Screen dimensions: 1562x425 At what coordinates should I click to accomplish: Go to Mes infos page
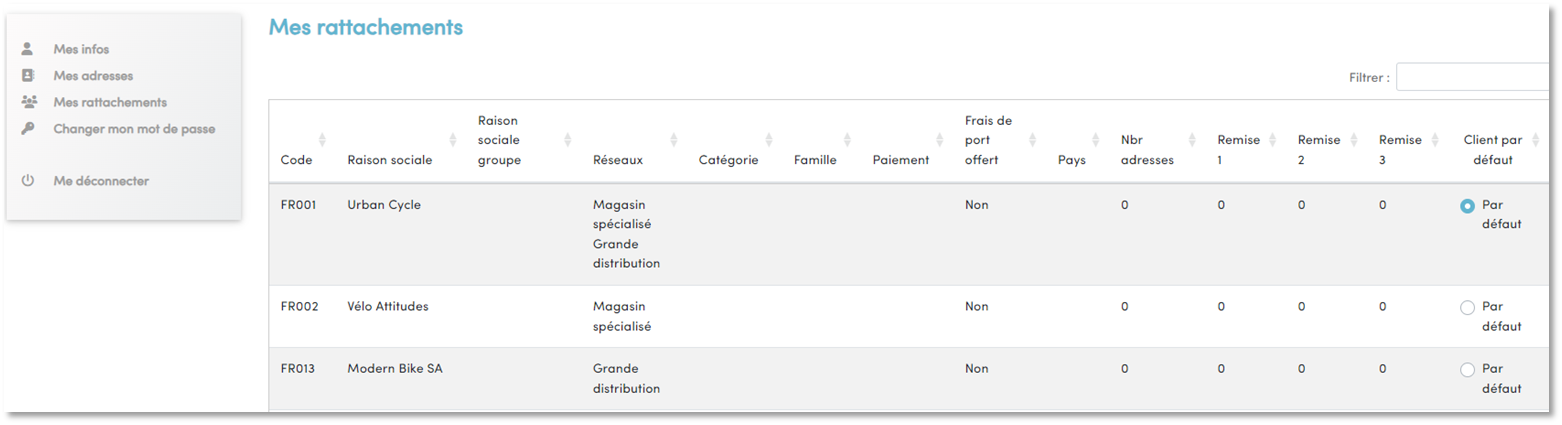[81, 49]
